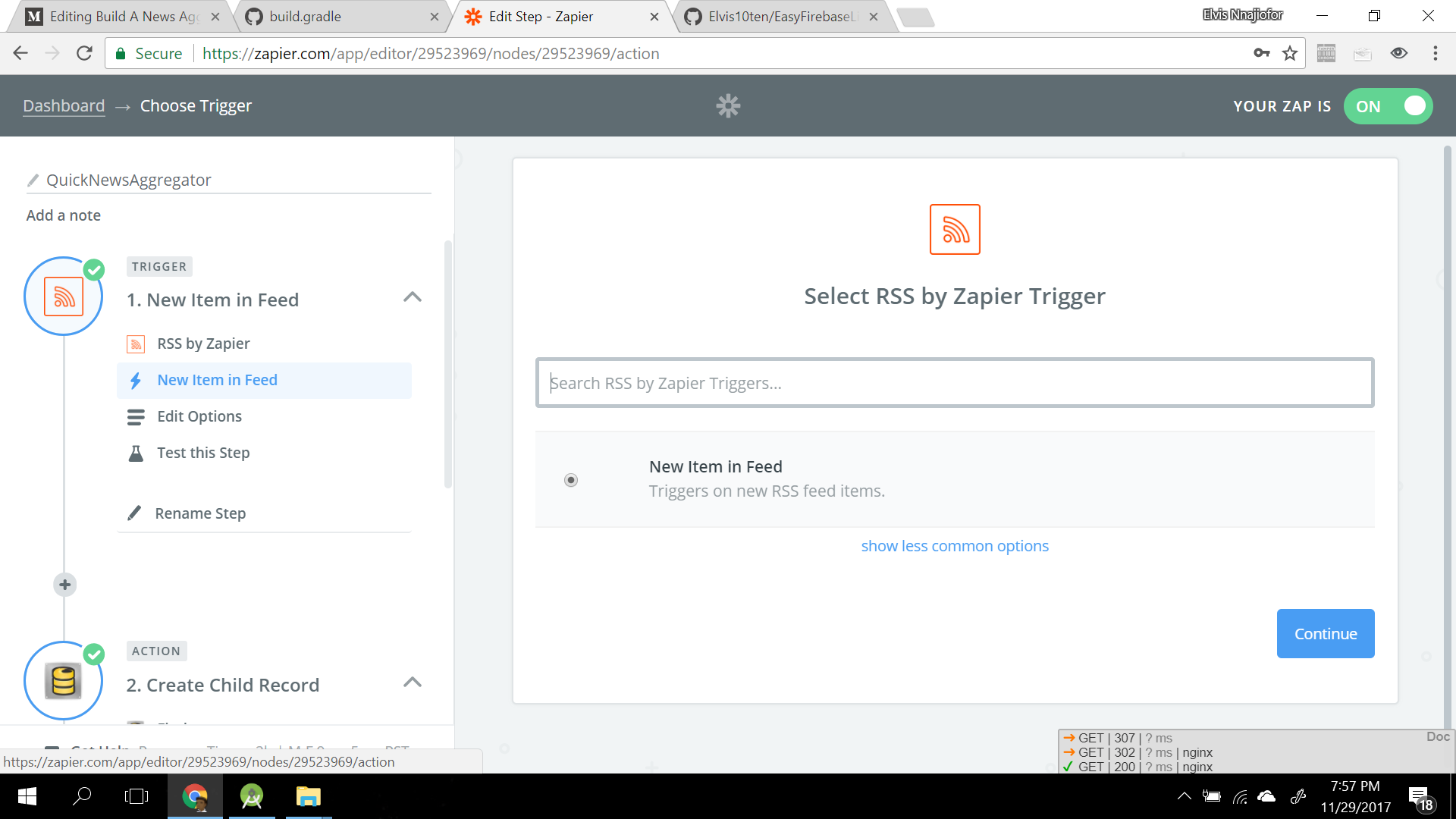Click the Doc link in the debug panel
Screen dimensions: 1456x819
tap(1438, 736)
